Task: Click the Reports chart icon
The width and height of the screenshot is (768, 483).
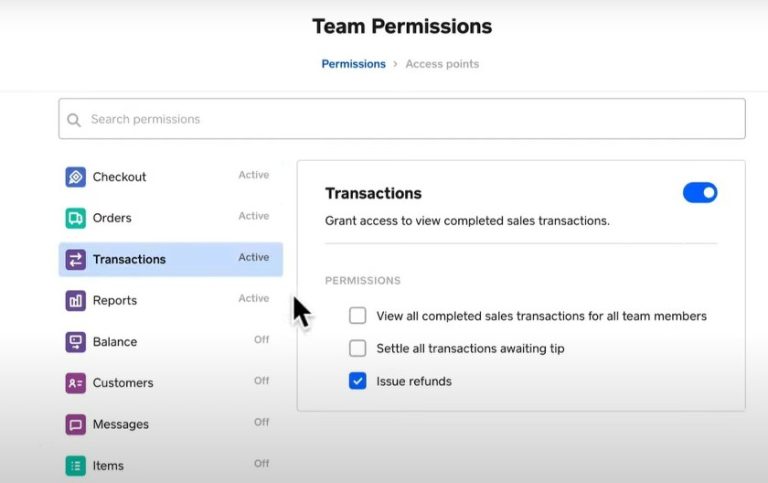Action: (75, 301)
